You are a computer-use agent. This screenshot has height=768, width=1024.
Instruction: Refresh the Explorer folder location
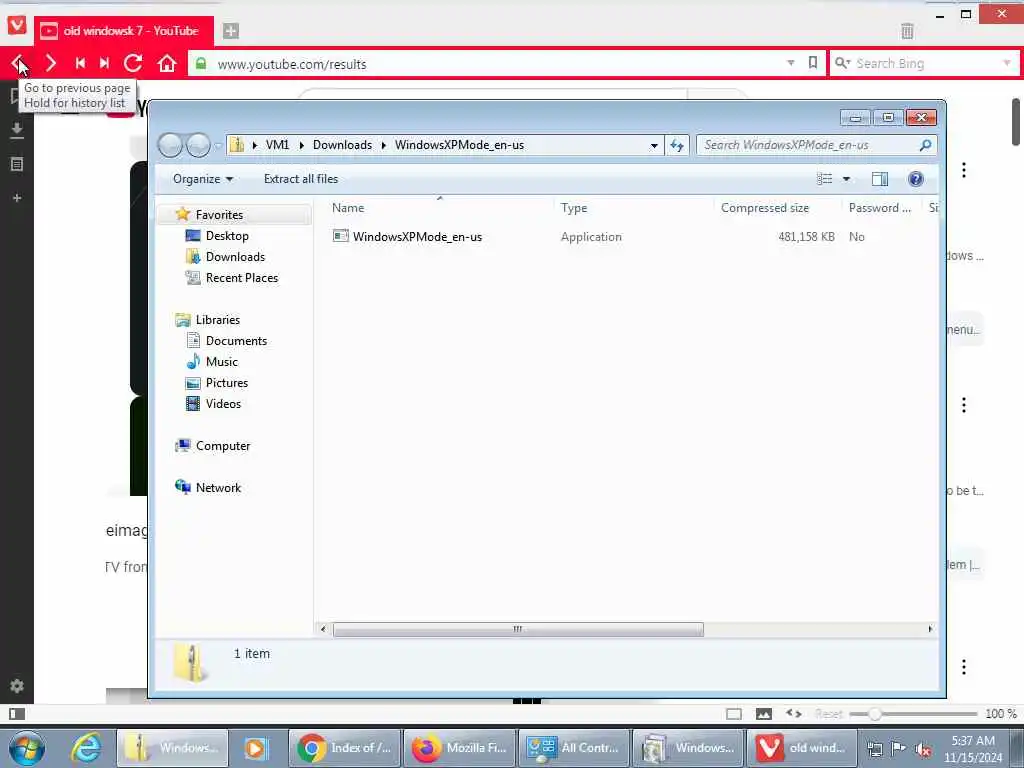(x=677, y=145)
